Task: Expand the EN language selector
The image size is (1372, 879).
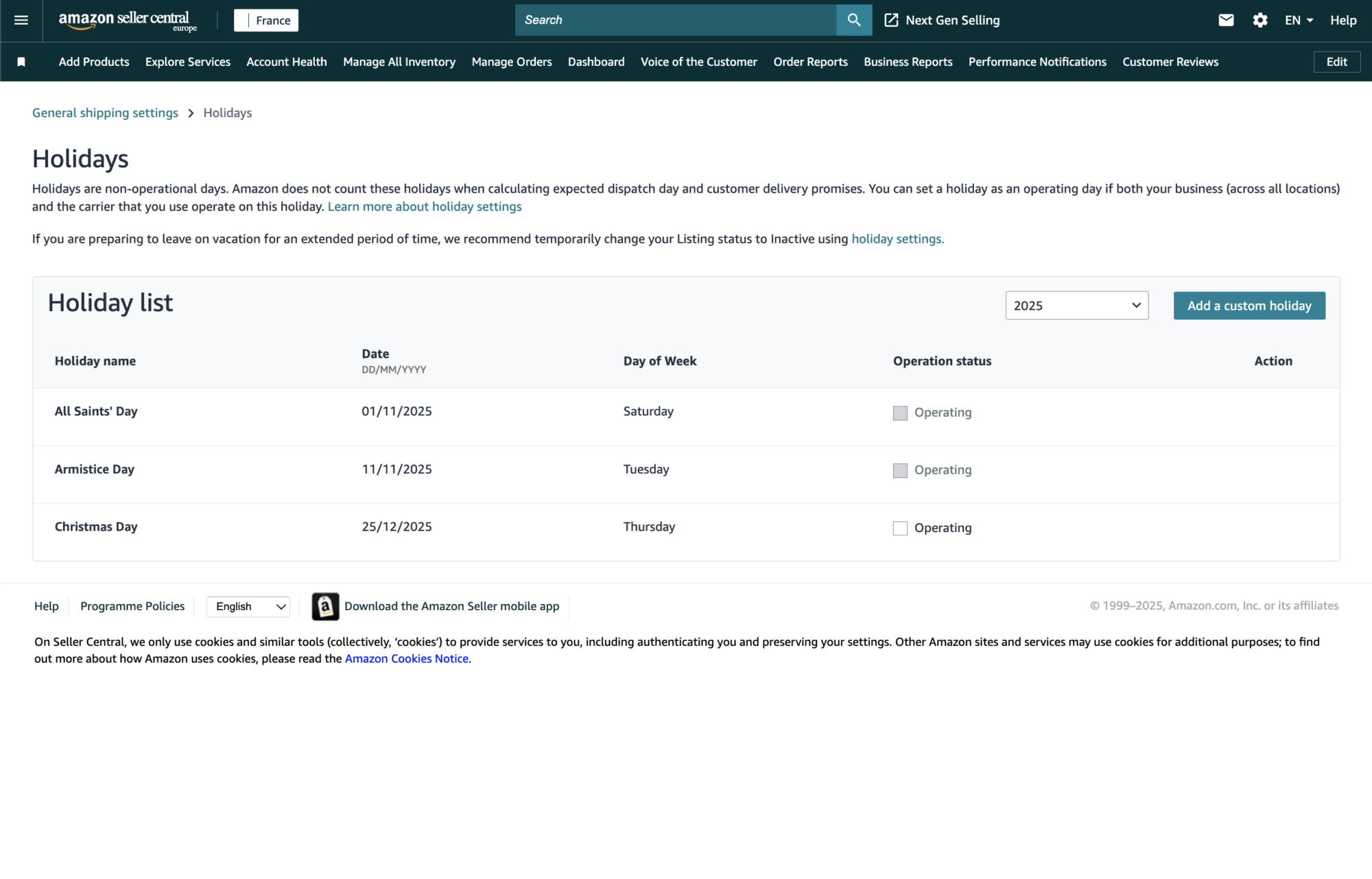Action: point(1299,21)
